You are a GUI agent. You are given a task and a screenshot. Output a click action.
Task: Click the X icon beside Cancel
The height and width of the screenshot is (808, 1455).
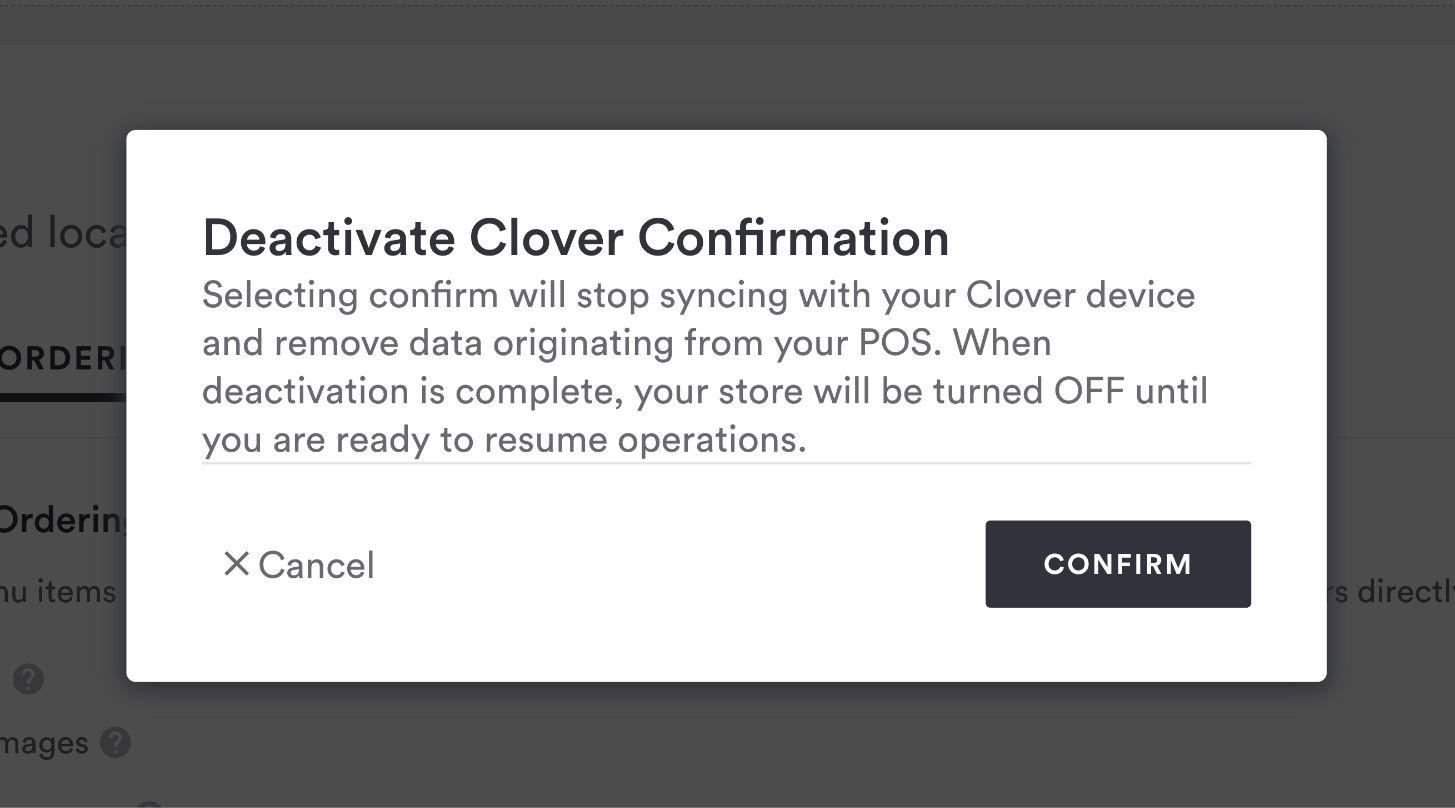tap(236, 564)
